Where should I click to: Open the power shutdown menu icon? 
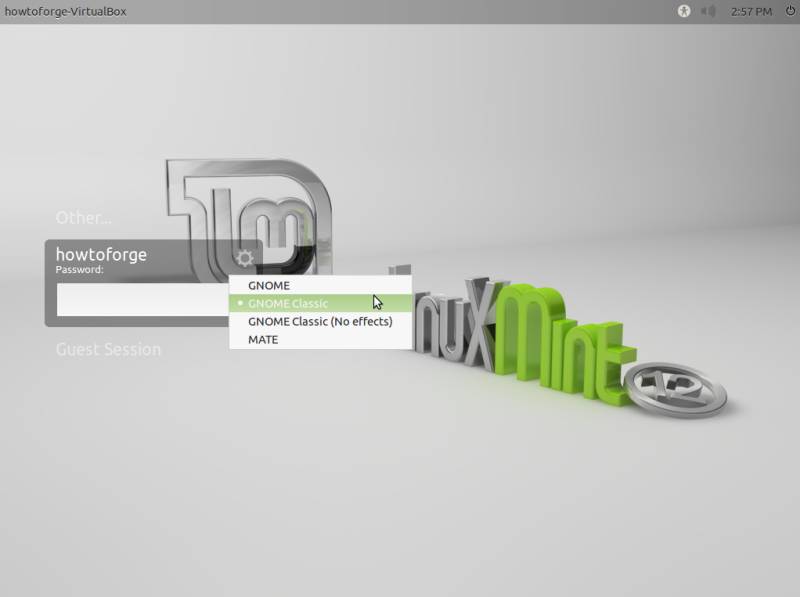(x=790, y=11)
